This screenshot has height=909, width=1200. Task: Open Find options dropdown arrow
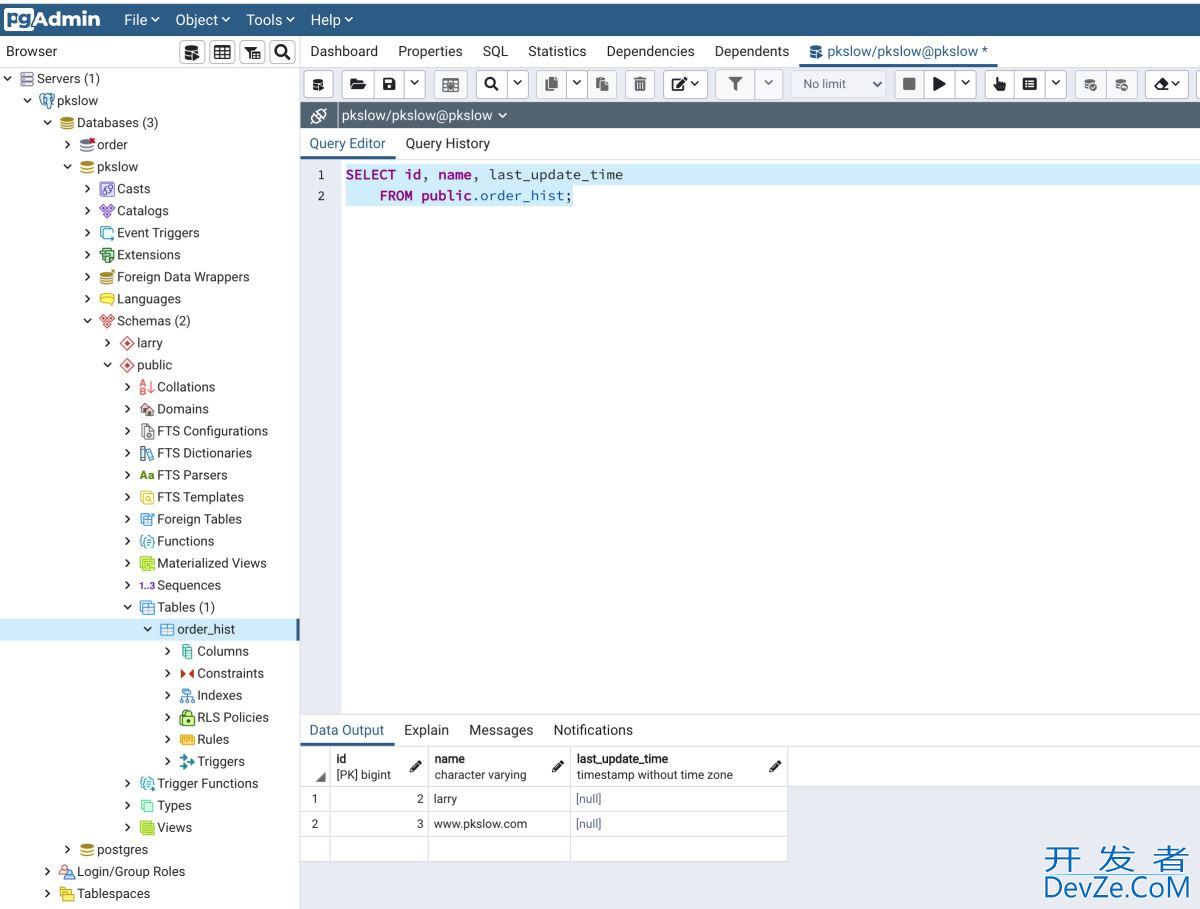point(517,84)
